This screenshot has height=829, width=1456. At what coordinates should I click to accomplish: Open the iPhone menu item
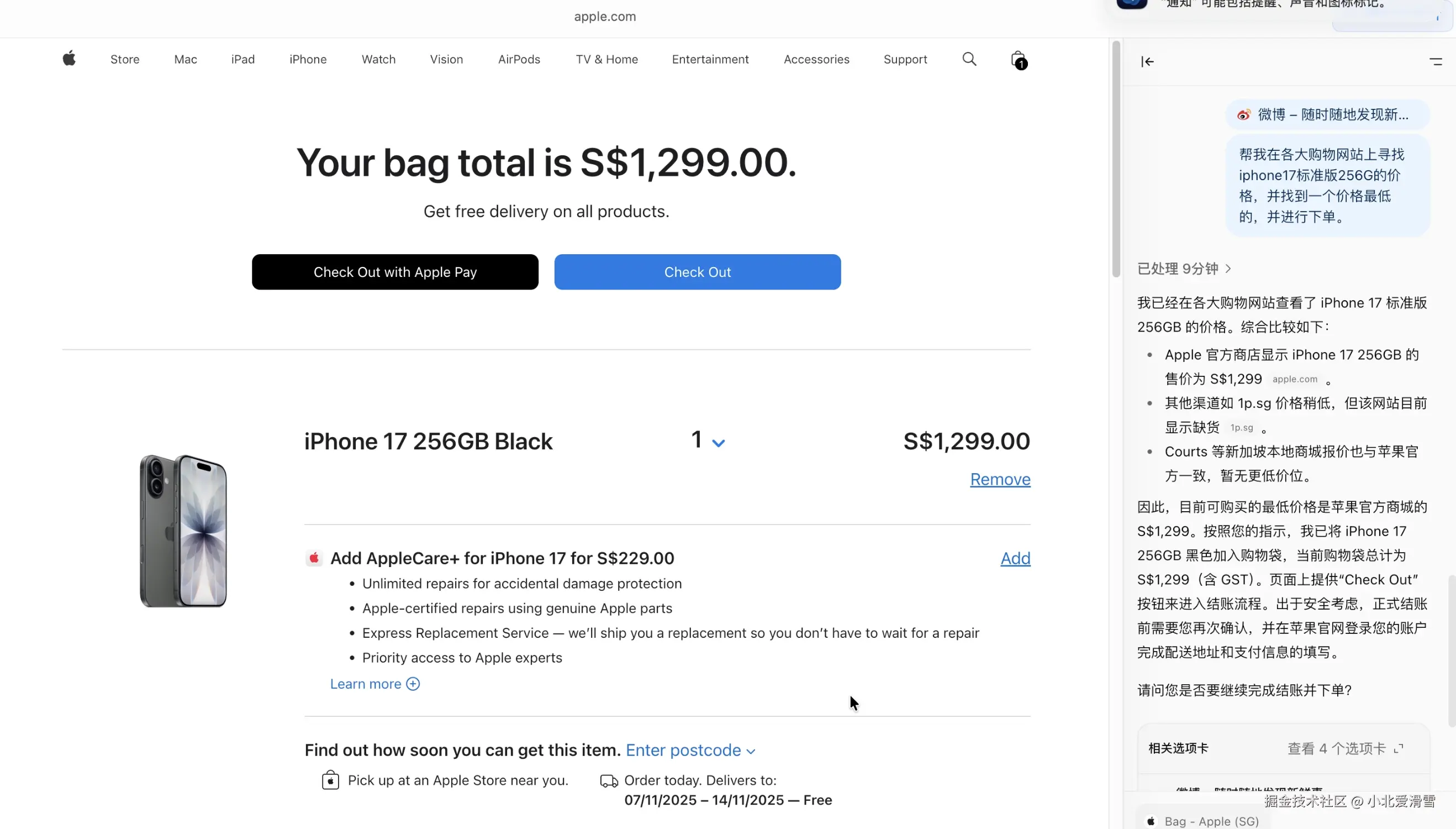[308, 59]
